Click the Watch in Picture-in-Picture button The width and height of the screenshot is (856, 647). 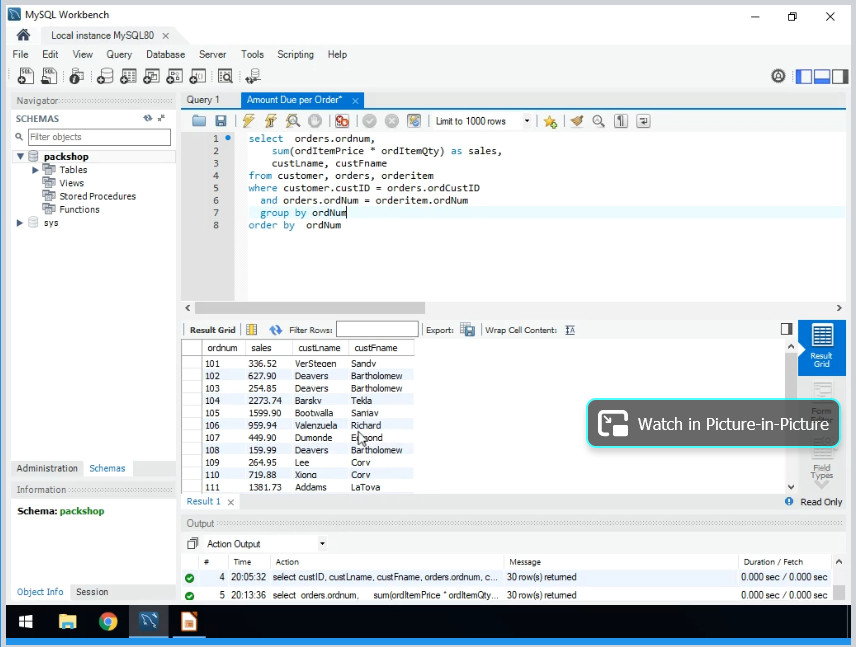[713, 424]
